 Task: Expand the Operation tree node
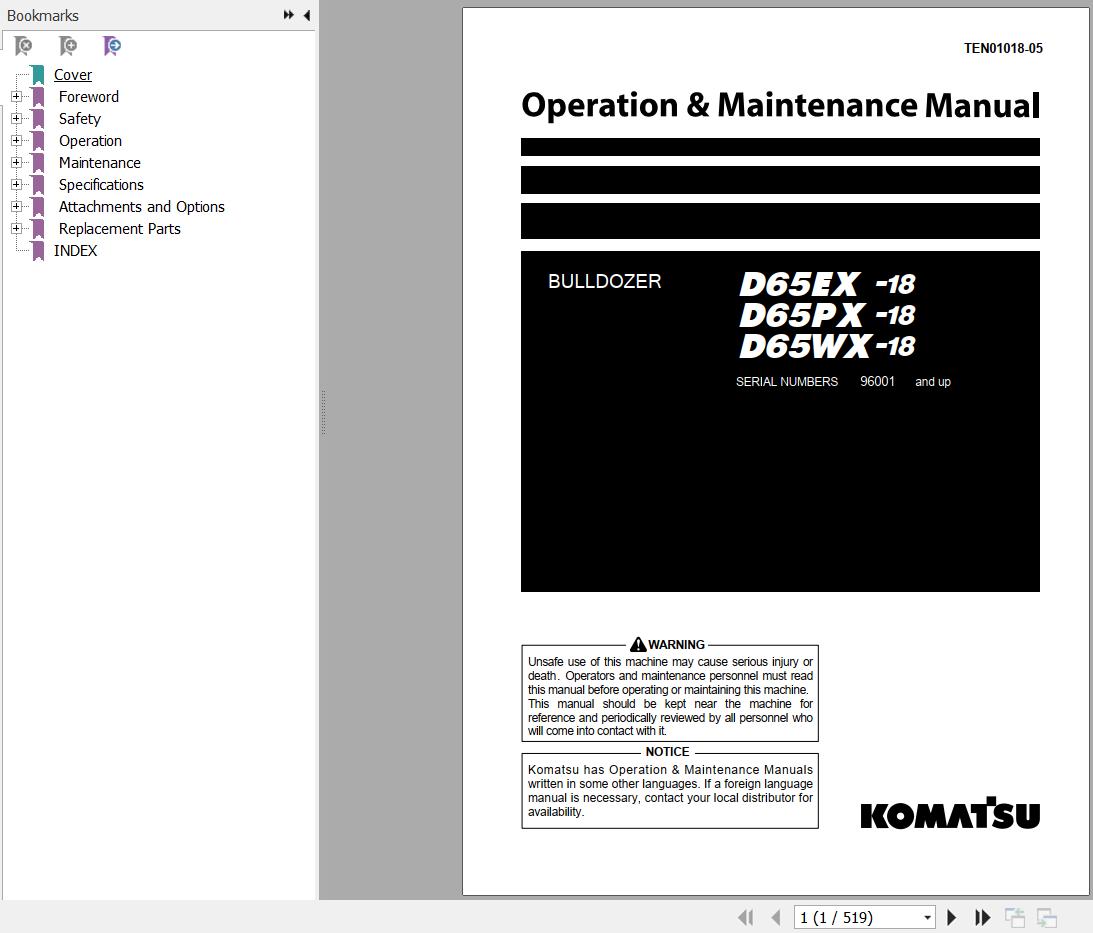tap(17, 140)
